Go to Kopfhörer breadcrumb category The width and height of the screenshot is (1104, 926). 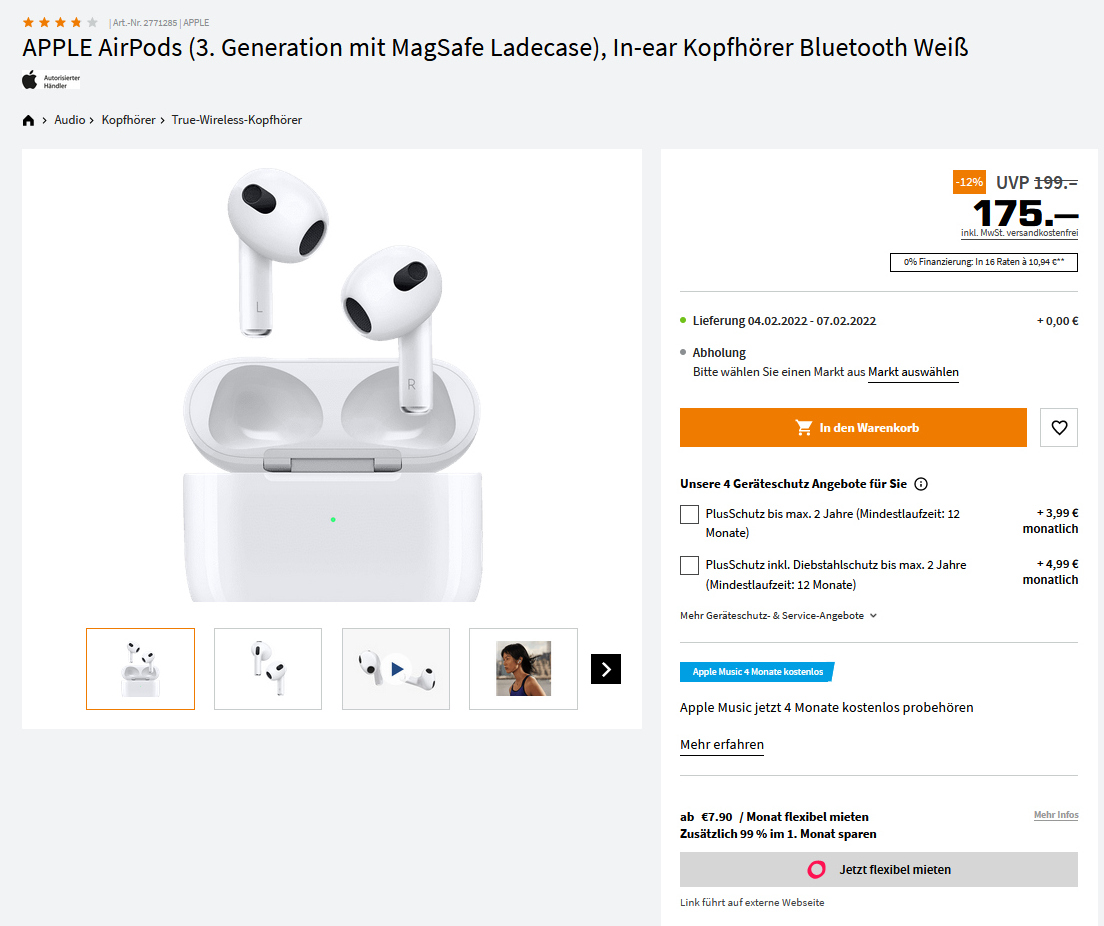click(x=128, y=120)
